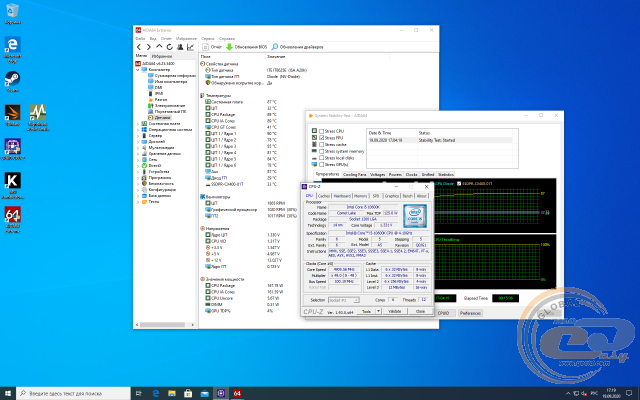640x400 pixels.
Task: Open driver updates via the magnifier icon
Action: (298, 47)
